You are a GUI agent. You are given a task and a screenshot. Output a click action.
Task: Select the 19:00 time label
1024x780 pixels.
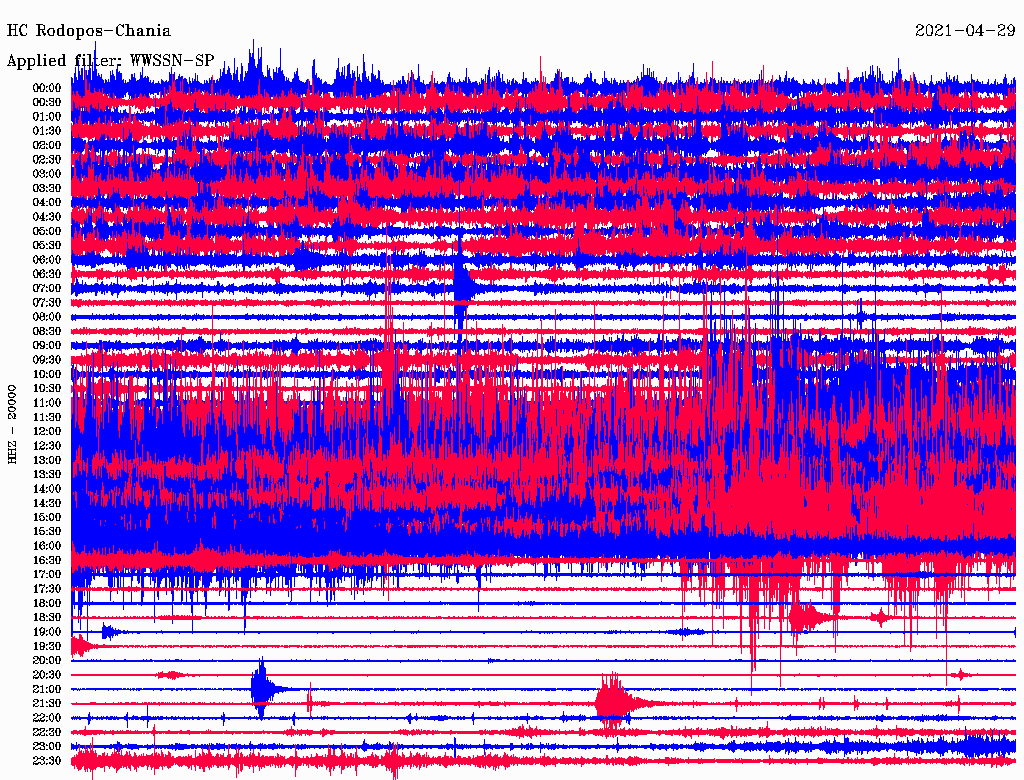[x=47, y=632]
